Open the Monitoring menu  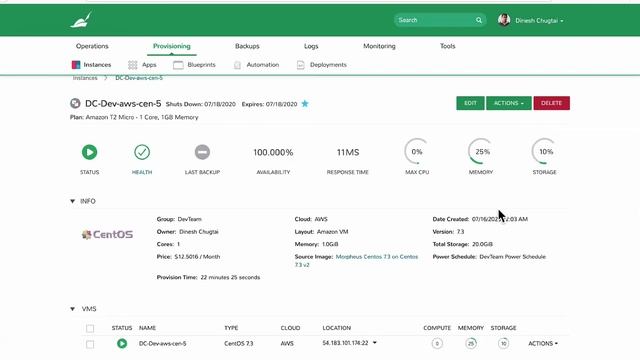[x=379, y=46]
